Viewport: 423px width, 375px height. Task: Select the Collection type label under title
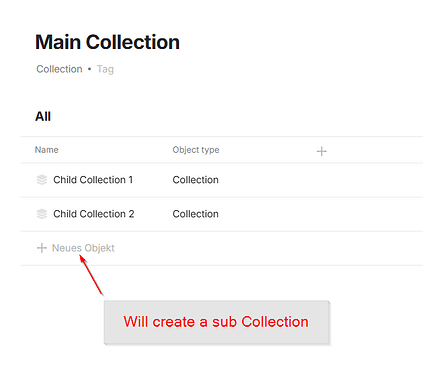59,69
